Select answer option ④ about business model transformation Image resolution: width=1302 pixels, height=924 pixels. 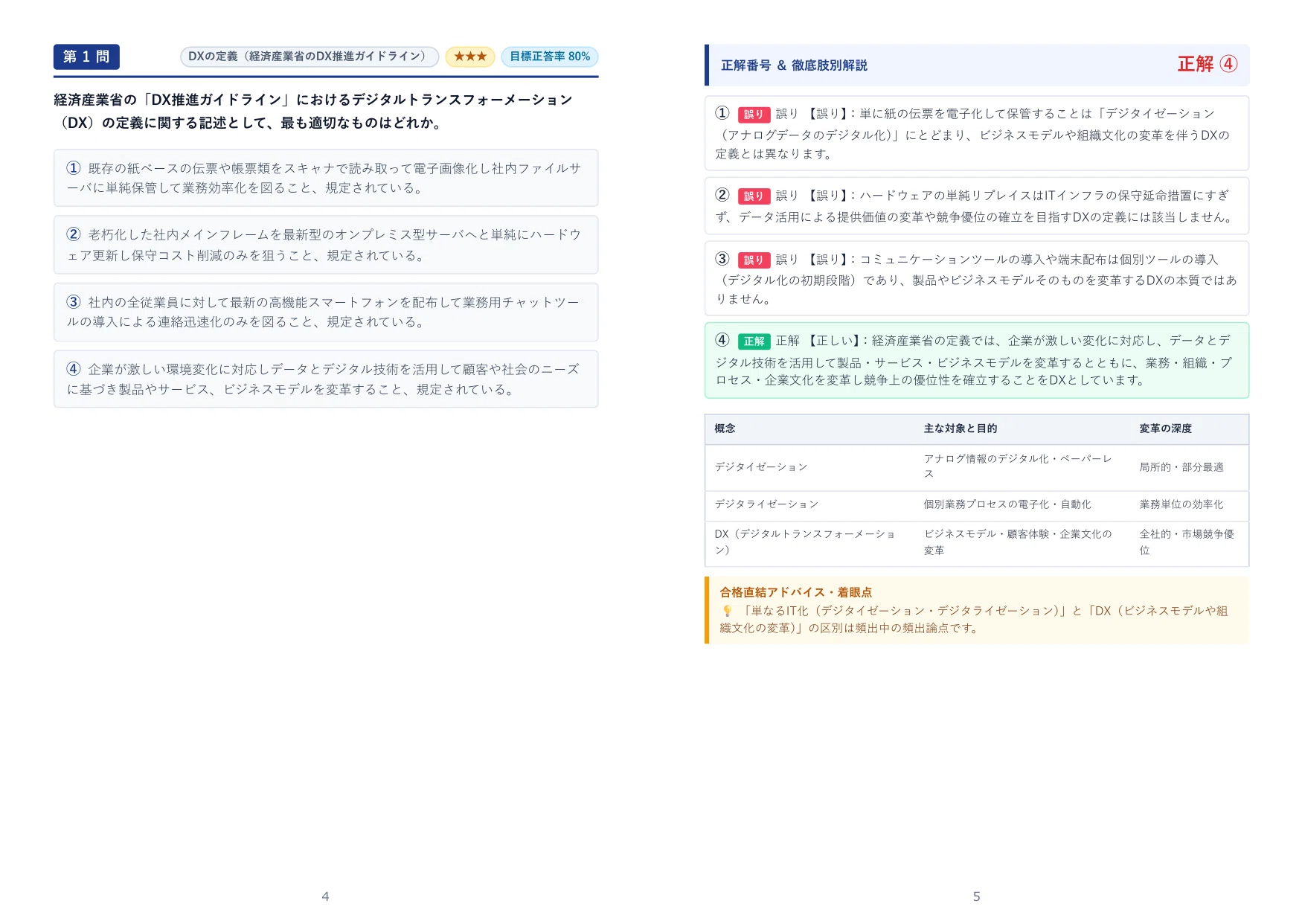tap(326, 379)
